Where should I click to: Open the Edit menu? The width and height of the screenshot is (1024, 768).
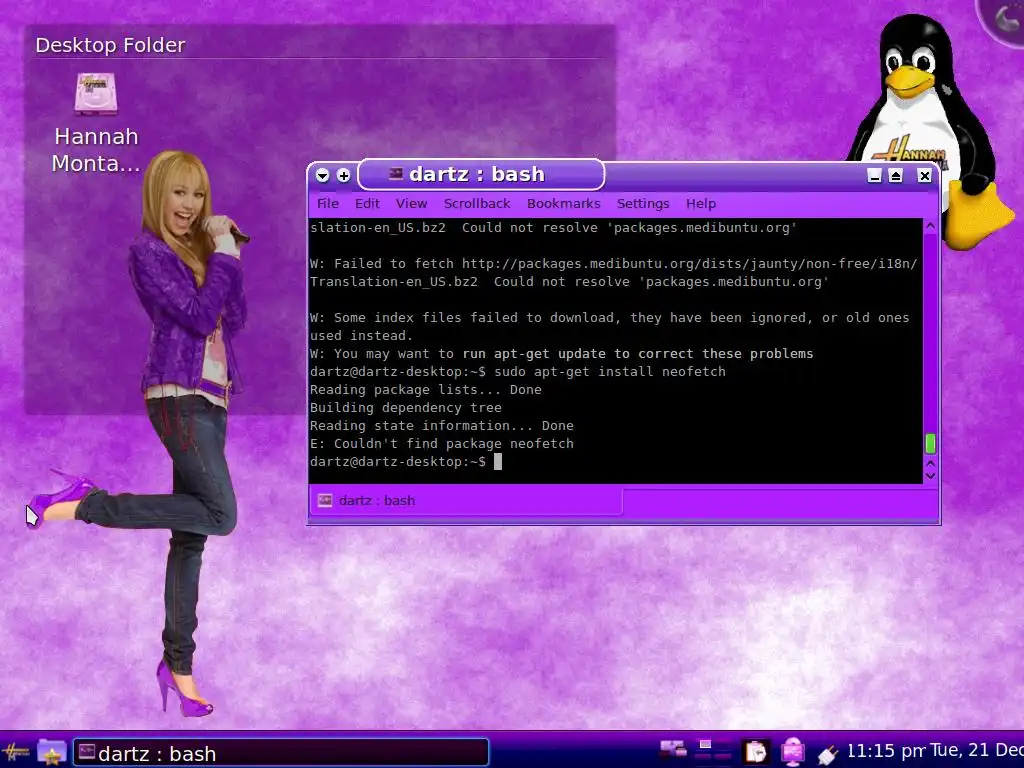367,204
